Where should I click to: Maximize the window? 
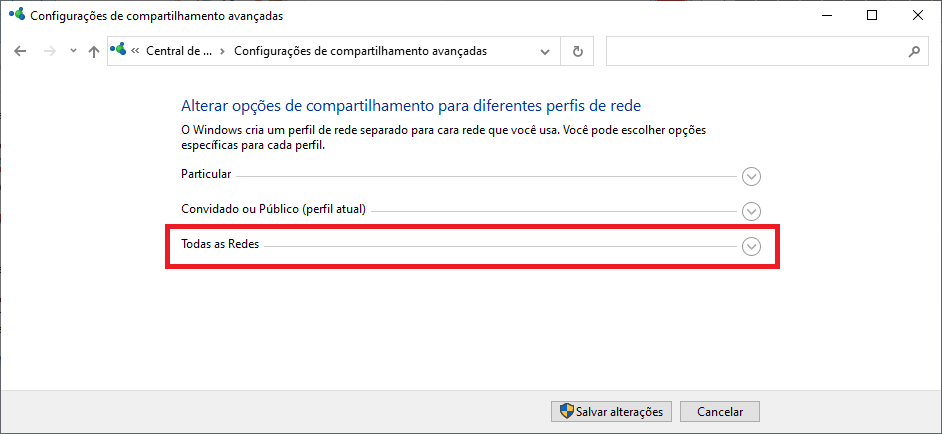click(x=872, y=15)
